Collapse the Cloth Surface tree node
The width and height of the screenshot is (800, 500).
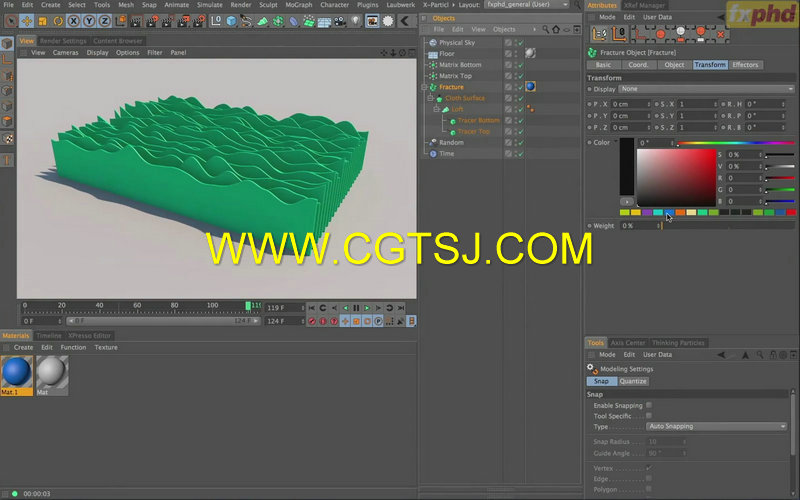click(x=431, y=98)
